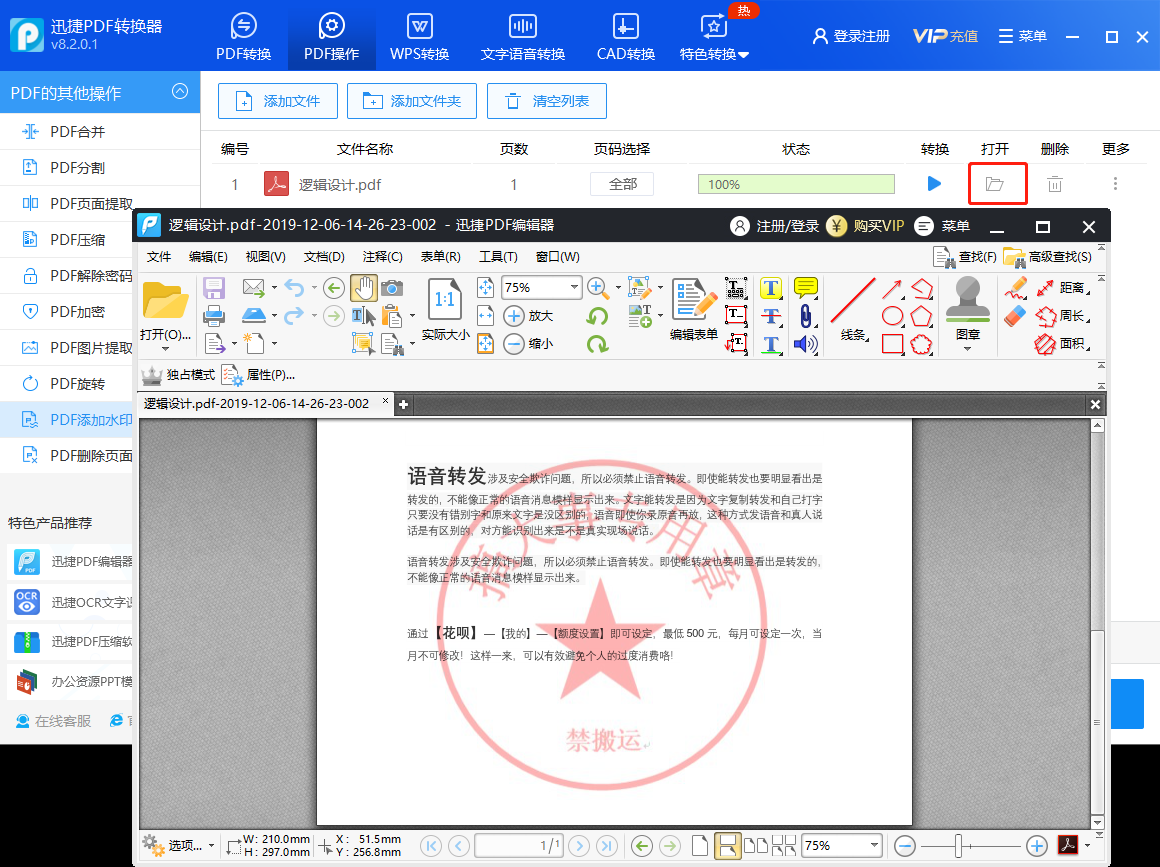Open the converted file folder icon for 逻辑设计.pdf

click(995, 183)
